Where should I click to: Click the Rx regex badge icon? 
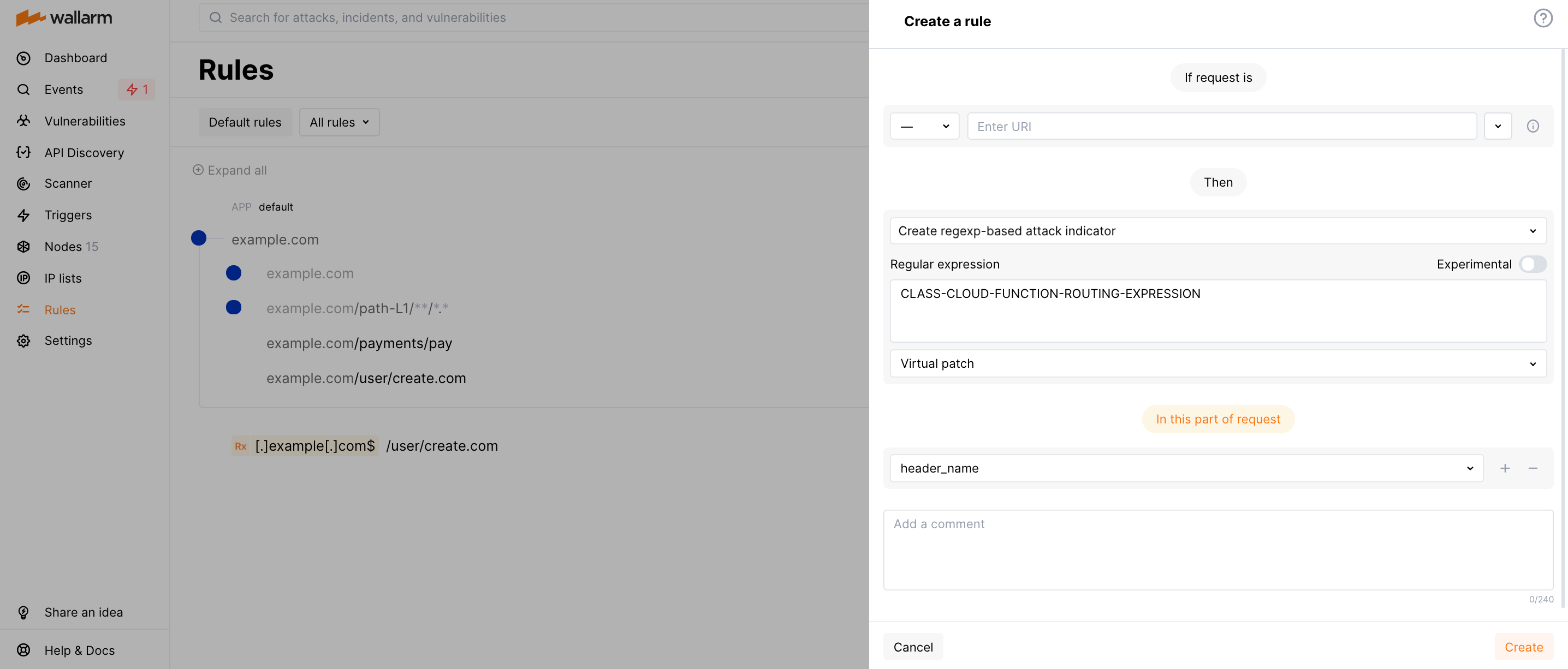point(240,446)
